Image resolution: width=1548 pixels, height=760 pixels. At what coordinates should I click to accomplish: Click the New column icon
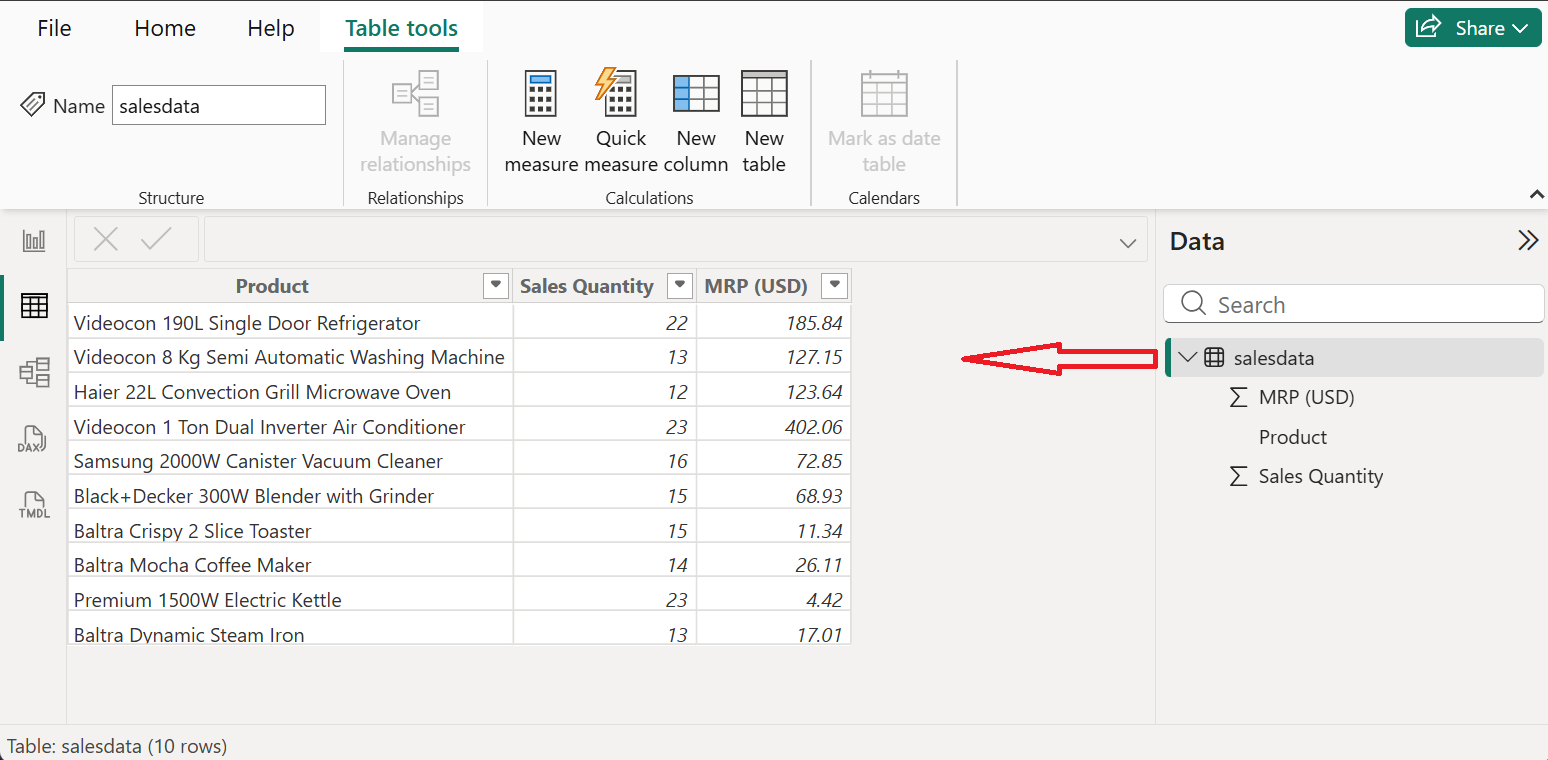tap(696, 95)
